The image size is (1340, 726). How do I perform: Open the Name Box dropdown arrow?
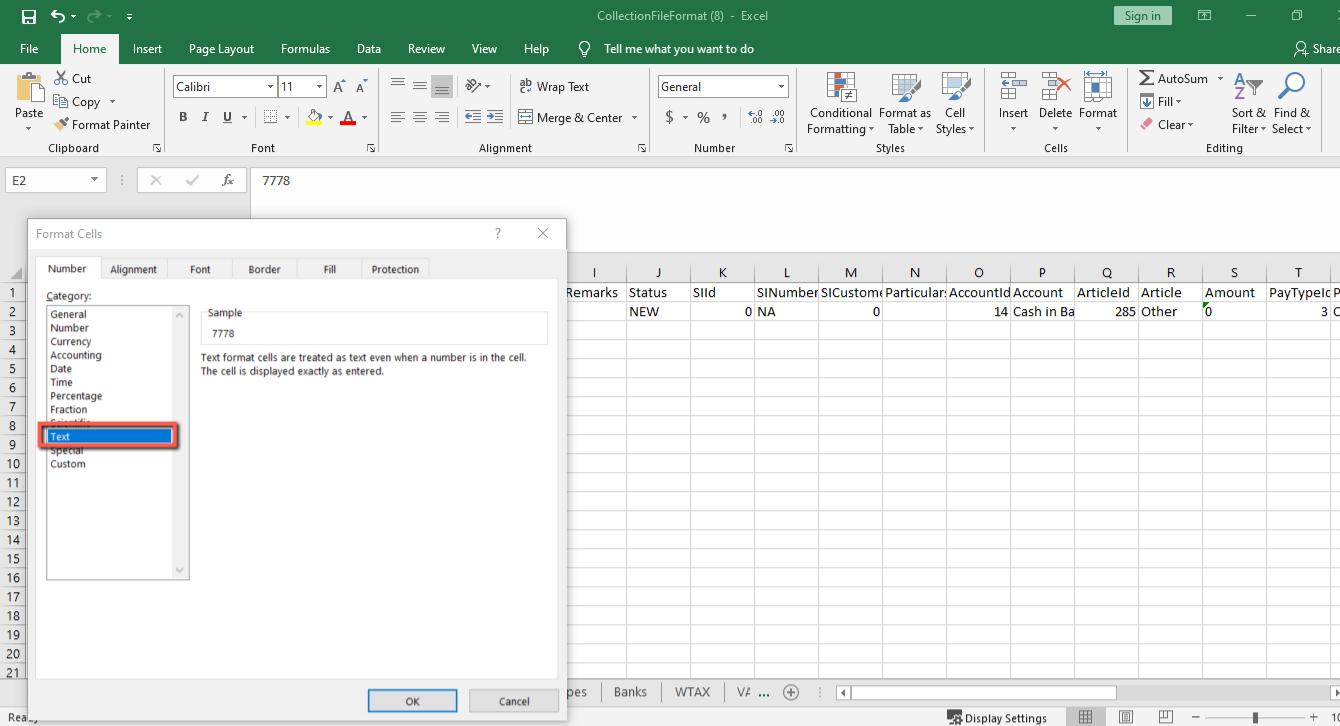(x=95, y=181)
